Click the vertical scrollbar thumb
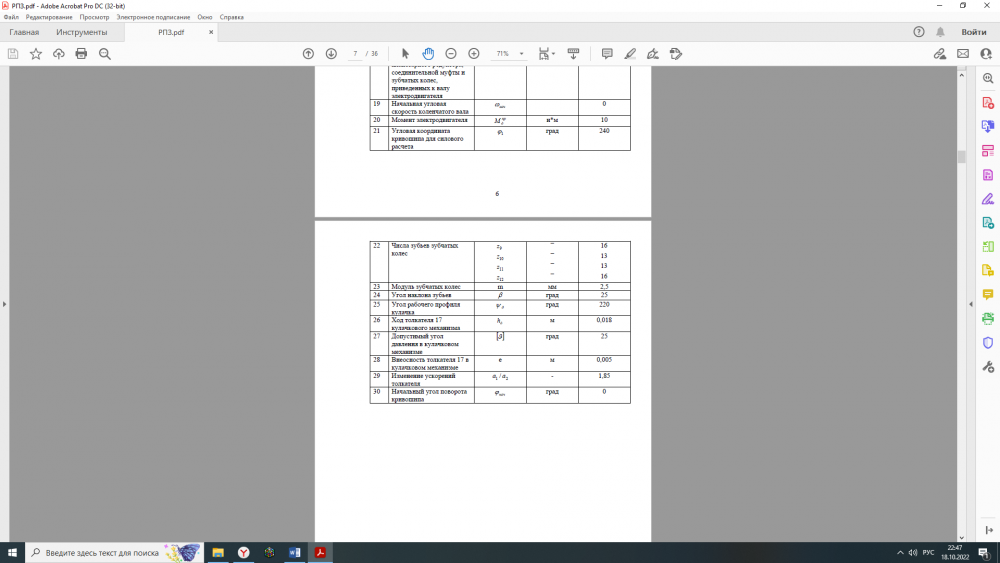The image size is (1000, 563). [x=962, y=156]
